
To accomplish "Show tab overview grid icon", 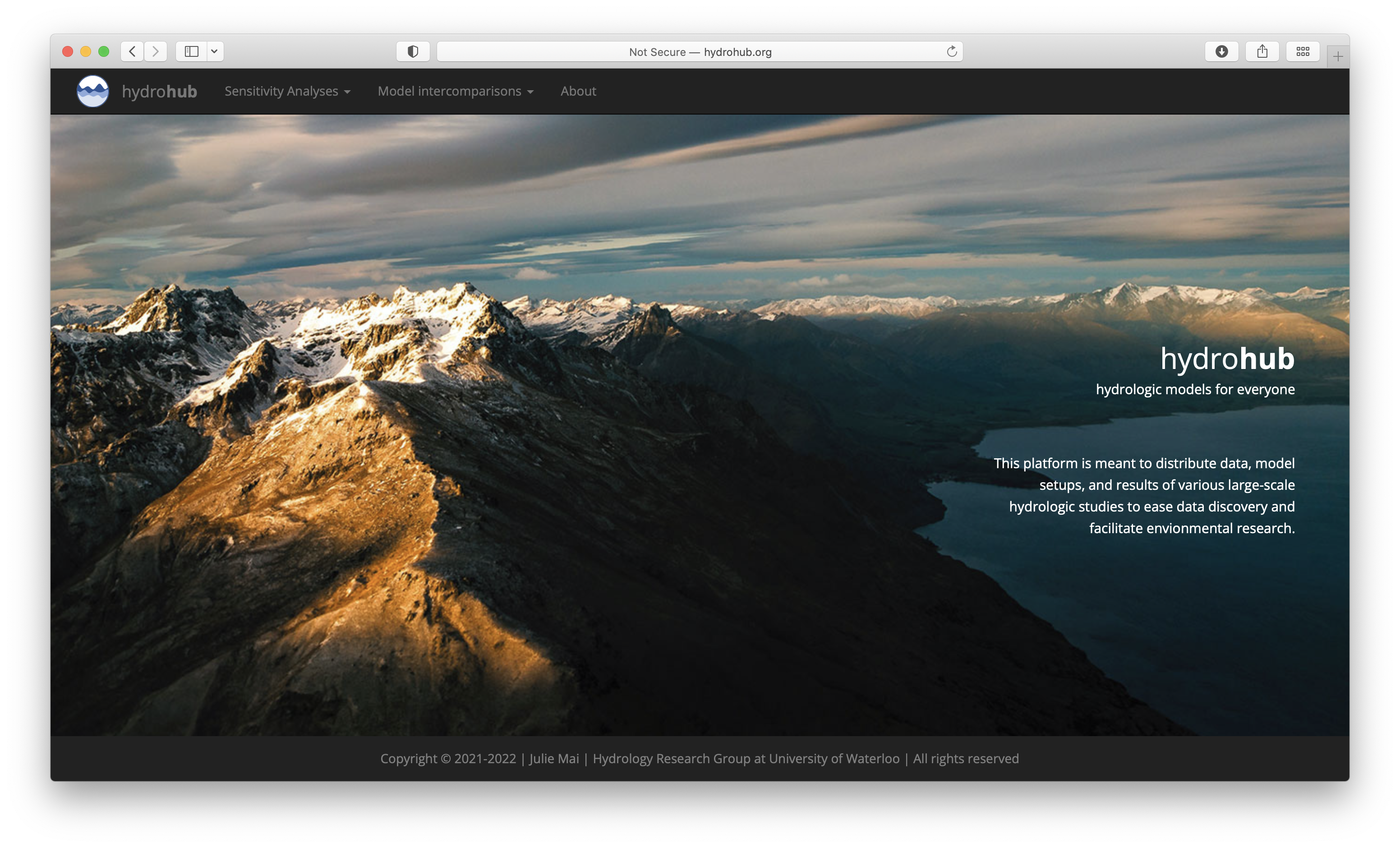I will (1303, 52).
